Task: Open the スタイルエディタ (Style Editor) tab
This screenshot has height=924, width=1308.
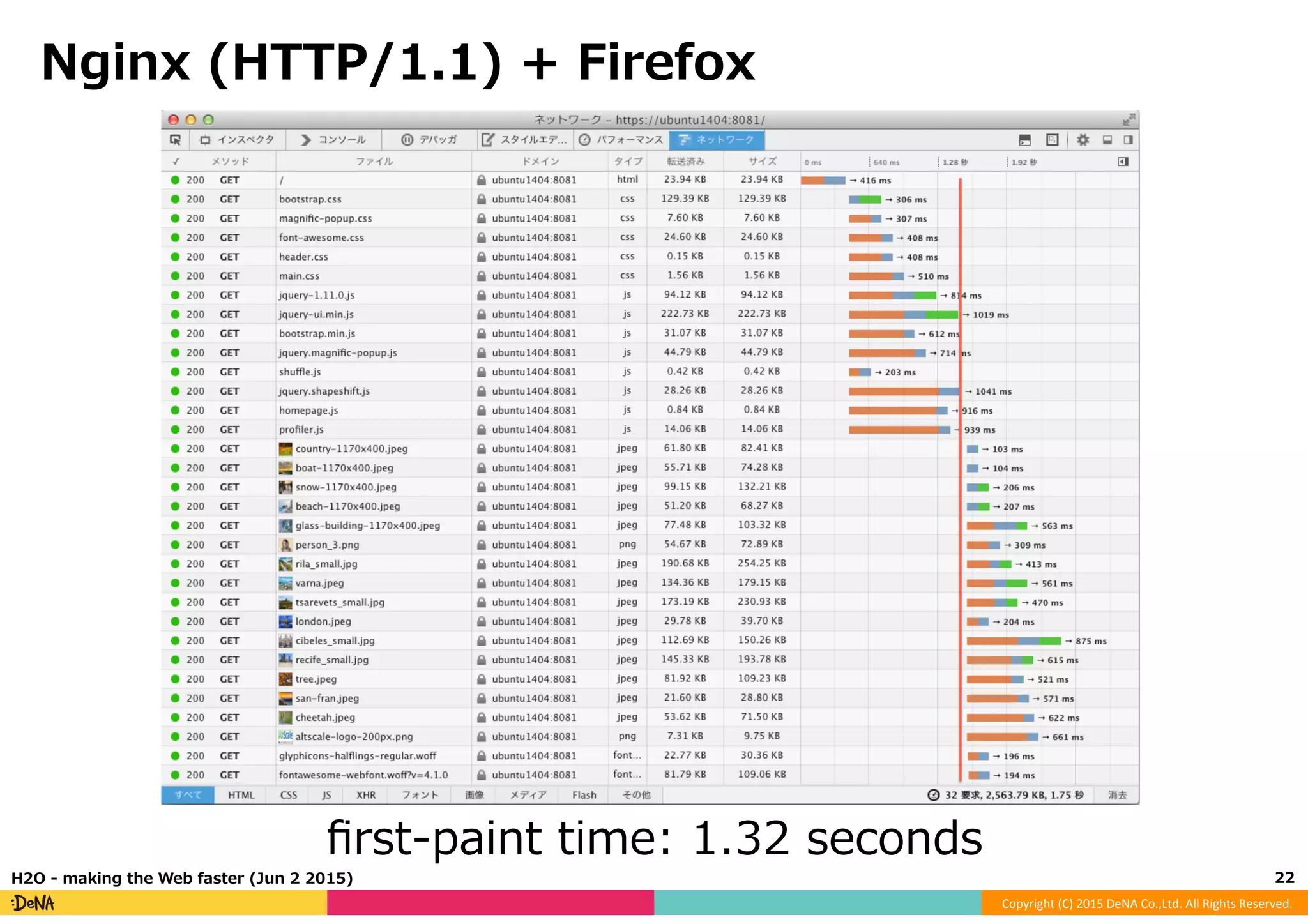Action: pos(525,140)
